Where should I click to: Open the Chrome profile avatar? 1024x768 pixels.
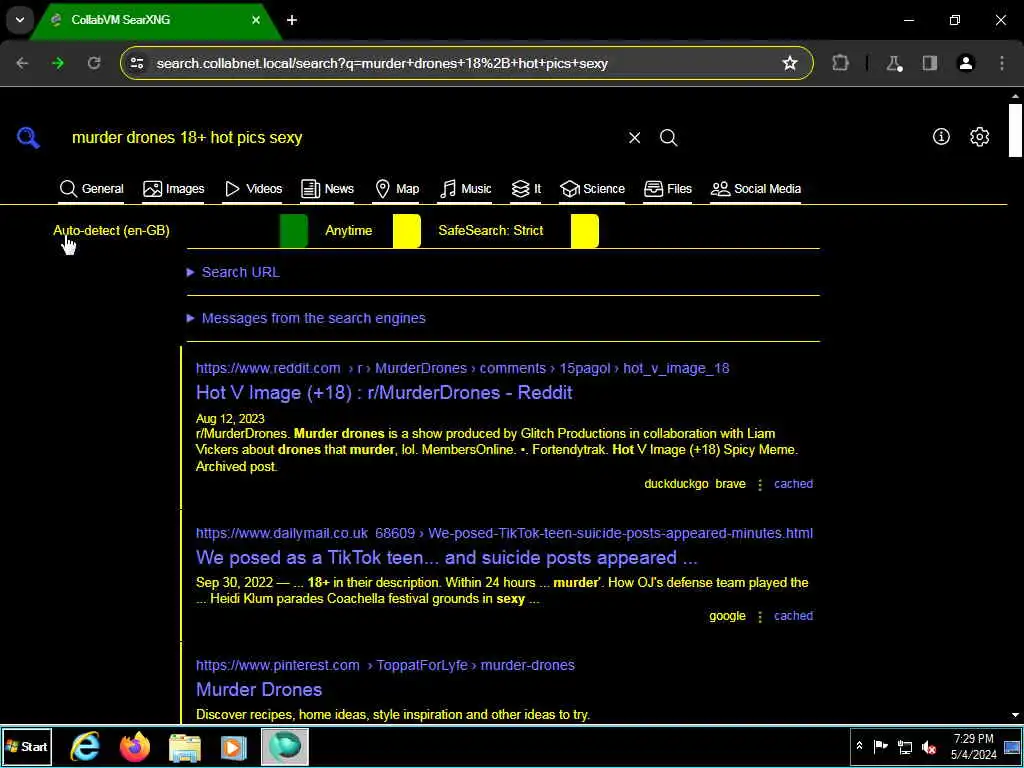[x=965, y=63]
